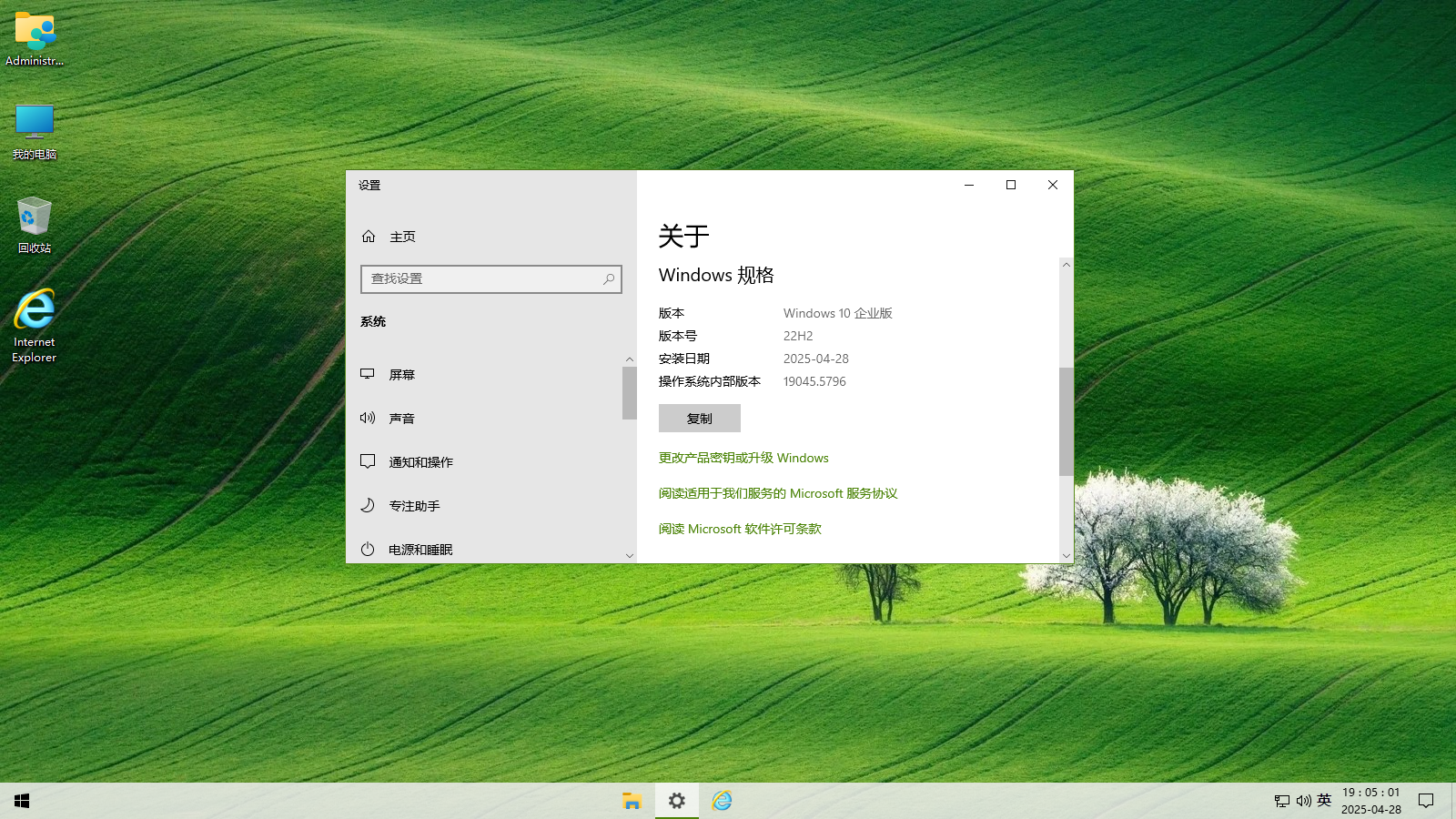1456x819 pixels.
Task: Click the 22H2 version number value
Action: tap(798, 336)
